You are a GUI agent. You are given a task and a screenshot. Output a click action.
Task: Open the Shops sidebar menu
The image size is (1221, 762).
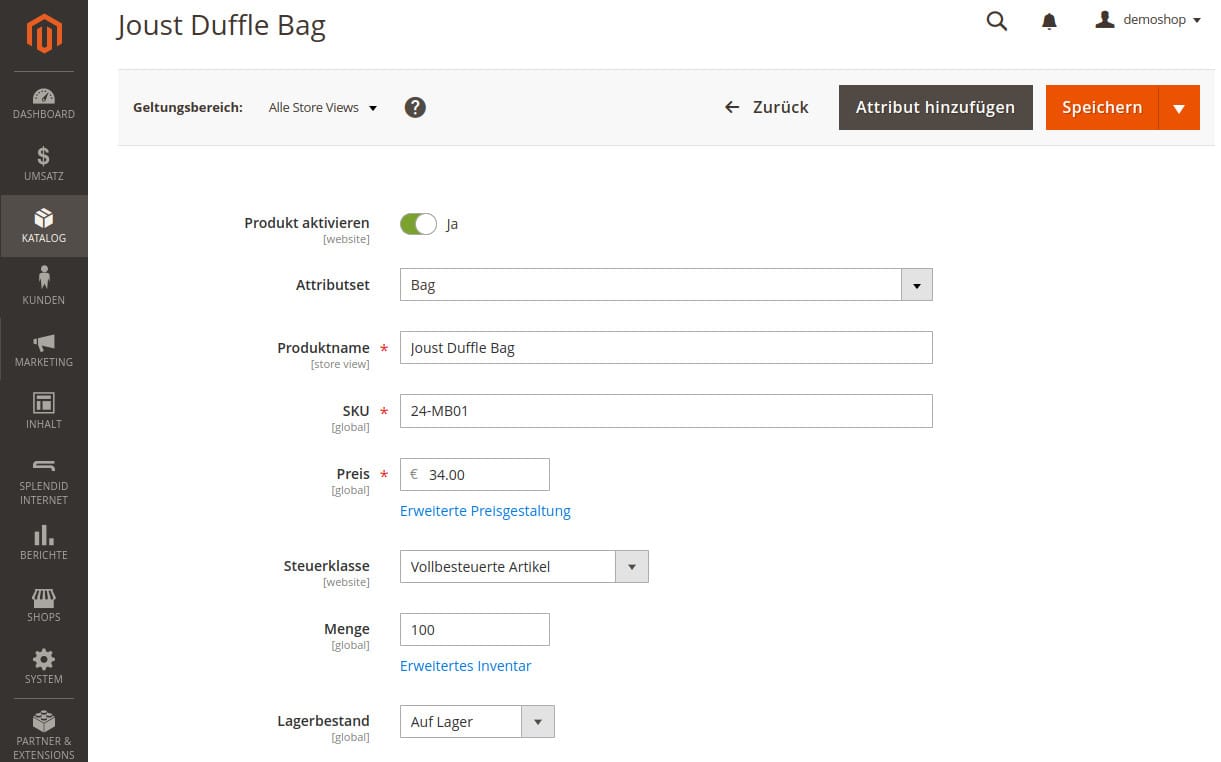[44, 605]
